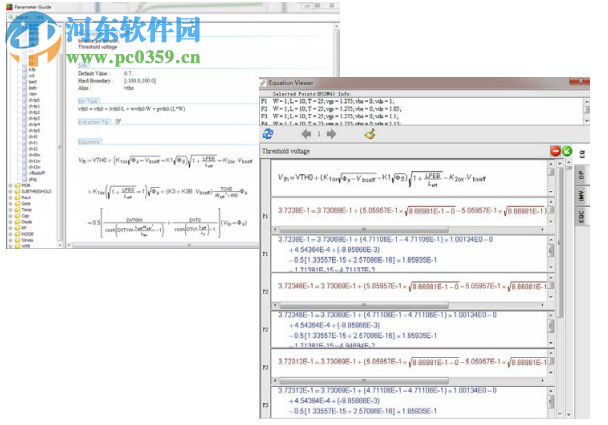Click the Threshold voltage header text

click(x=286, y=151)
